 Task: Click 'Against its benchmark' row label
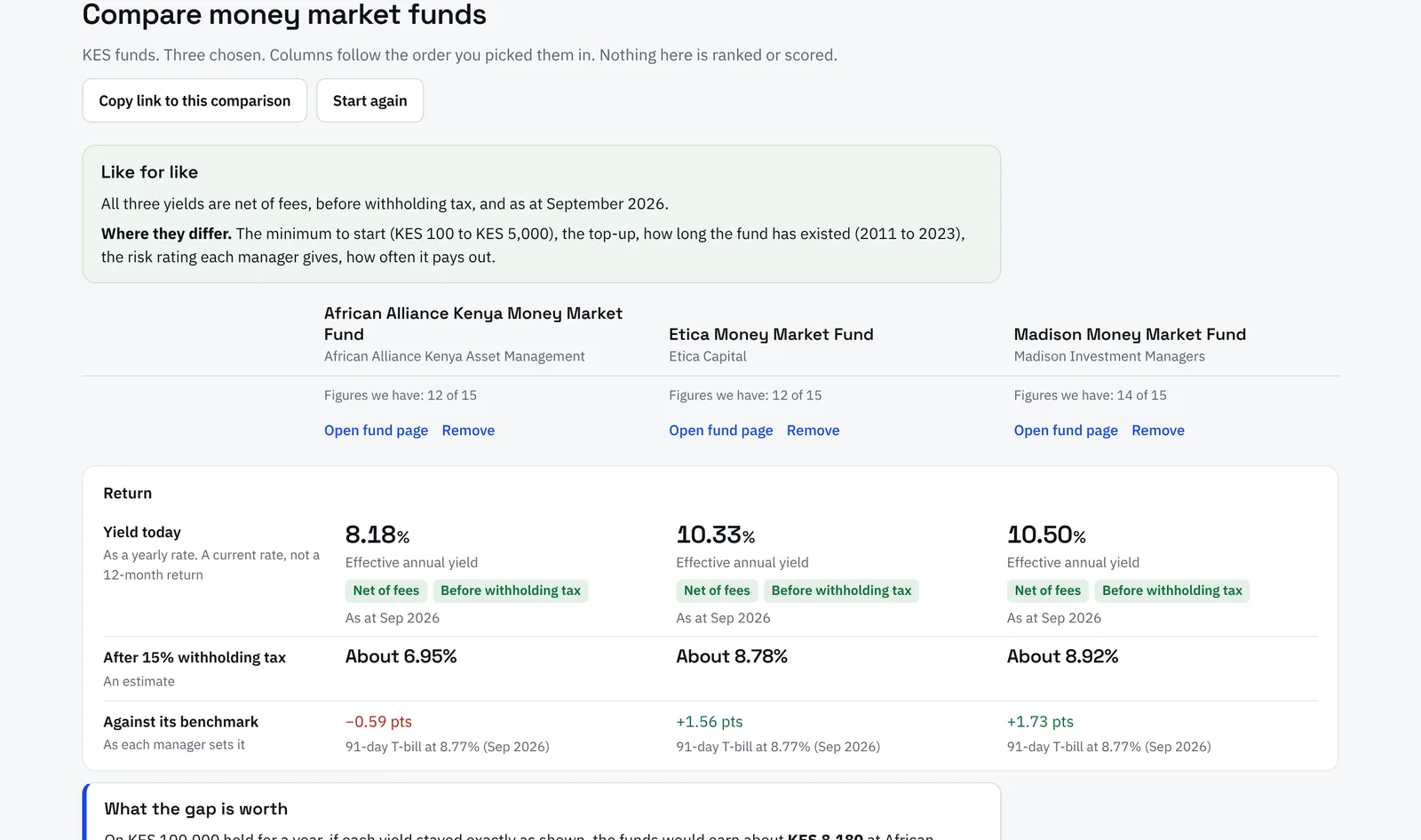pyautogui.click(x=180, y=722)
